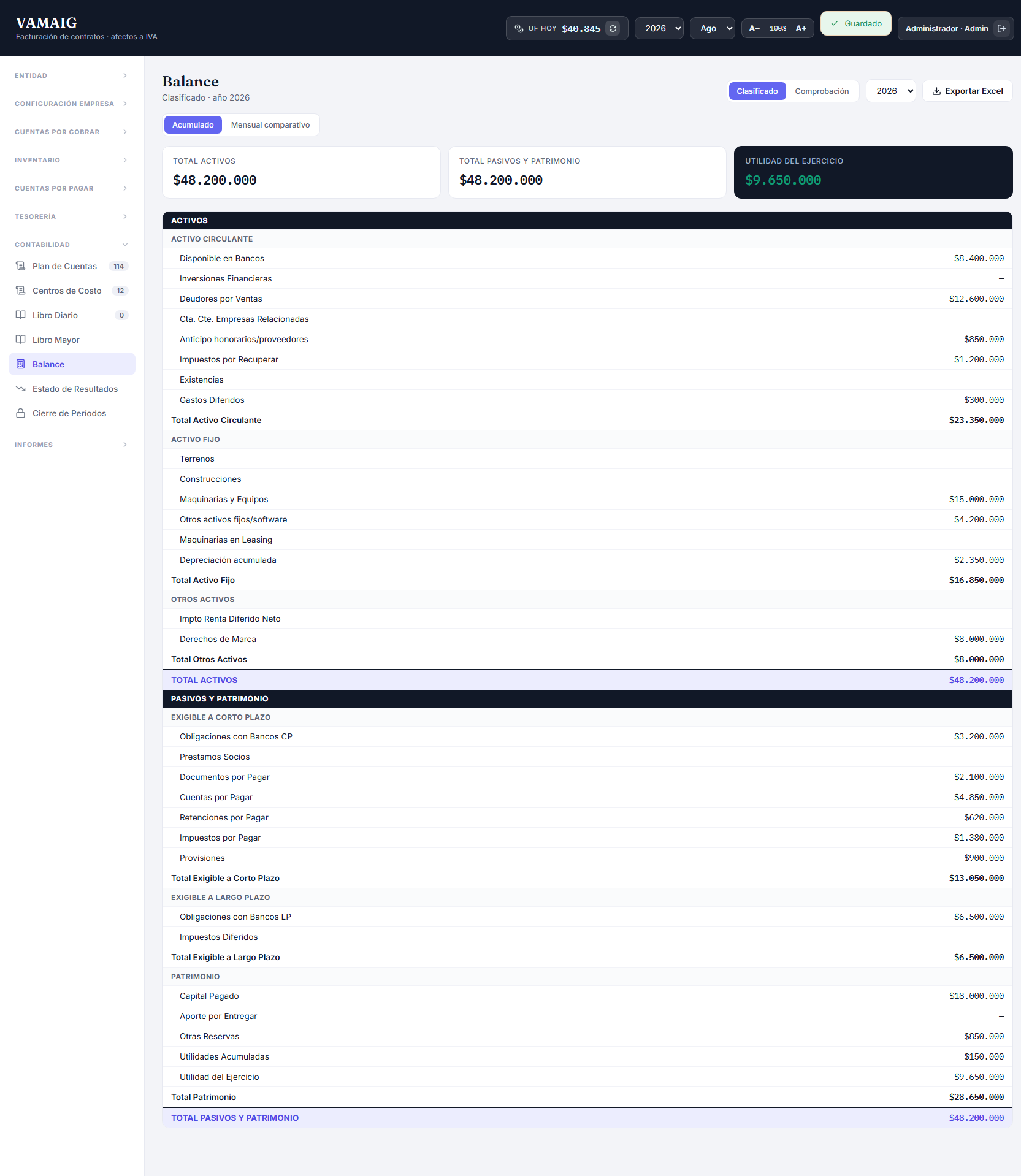
Task: Expand the Tesorería section
Action: [x=72, y=216]
